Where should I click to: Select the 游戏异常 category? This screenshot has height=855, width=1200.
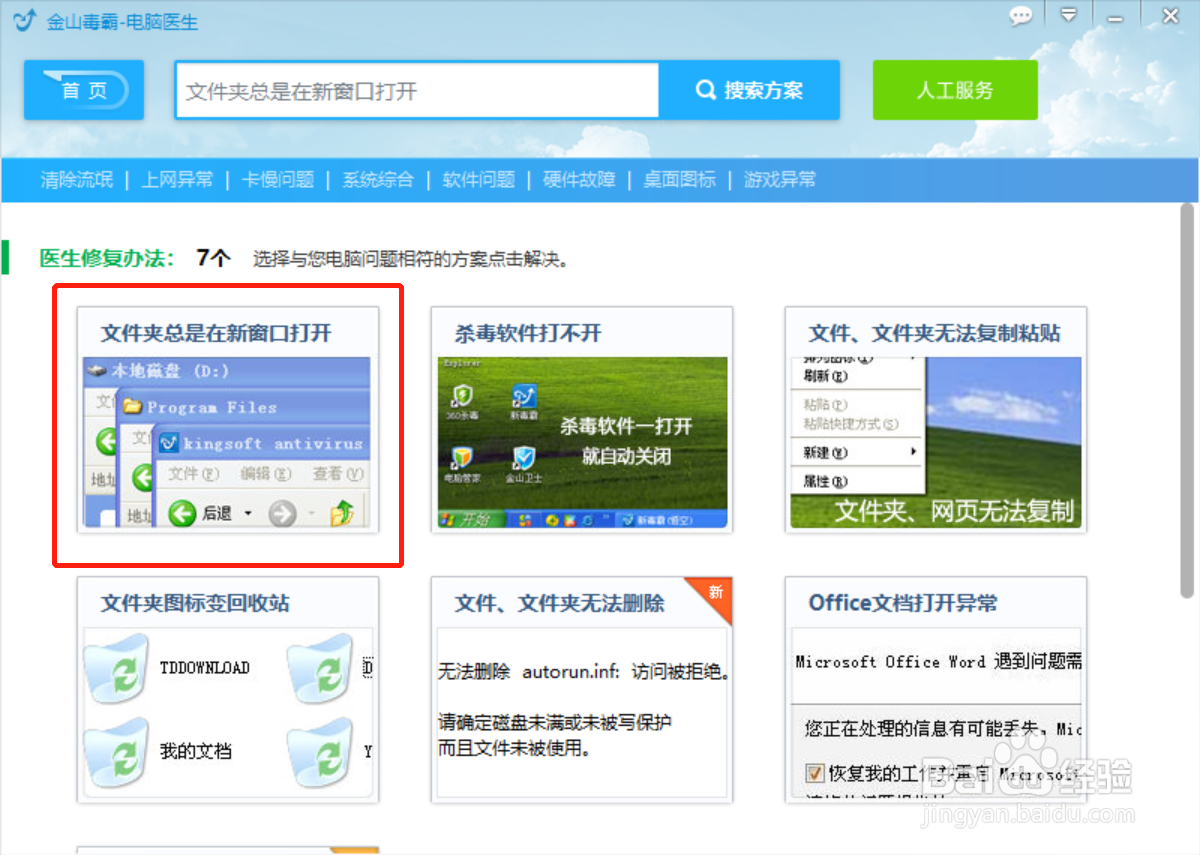[x=780, y=180]
